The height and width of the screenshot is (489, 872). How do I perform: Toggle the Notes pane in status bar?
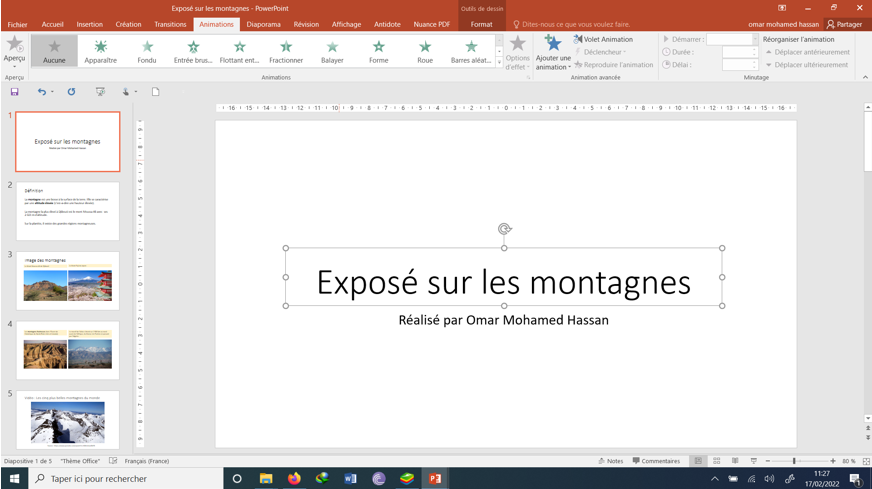point(610,461)
